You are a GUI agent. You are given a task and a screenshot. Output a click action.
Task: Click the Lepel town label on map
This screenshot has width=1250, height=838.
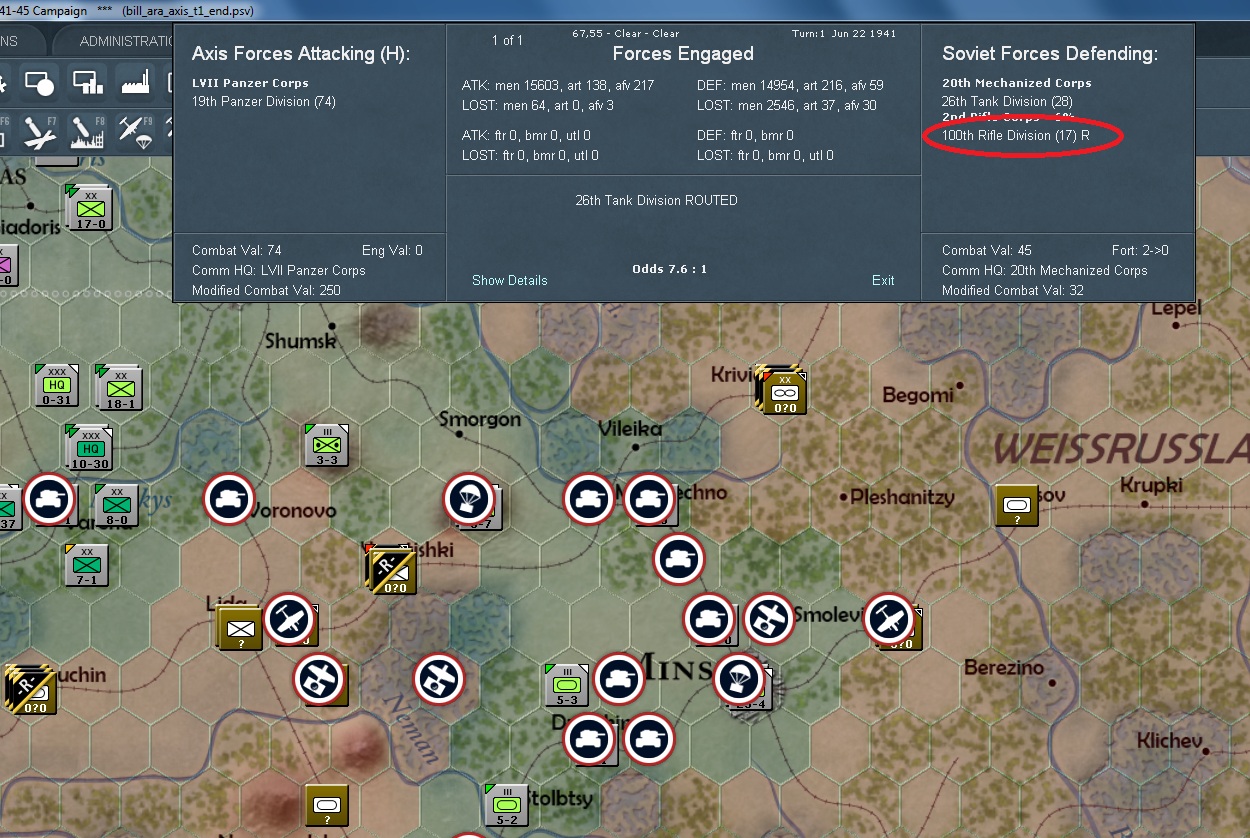(1176, 309)
